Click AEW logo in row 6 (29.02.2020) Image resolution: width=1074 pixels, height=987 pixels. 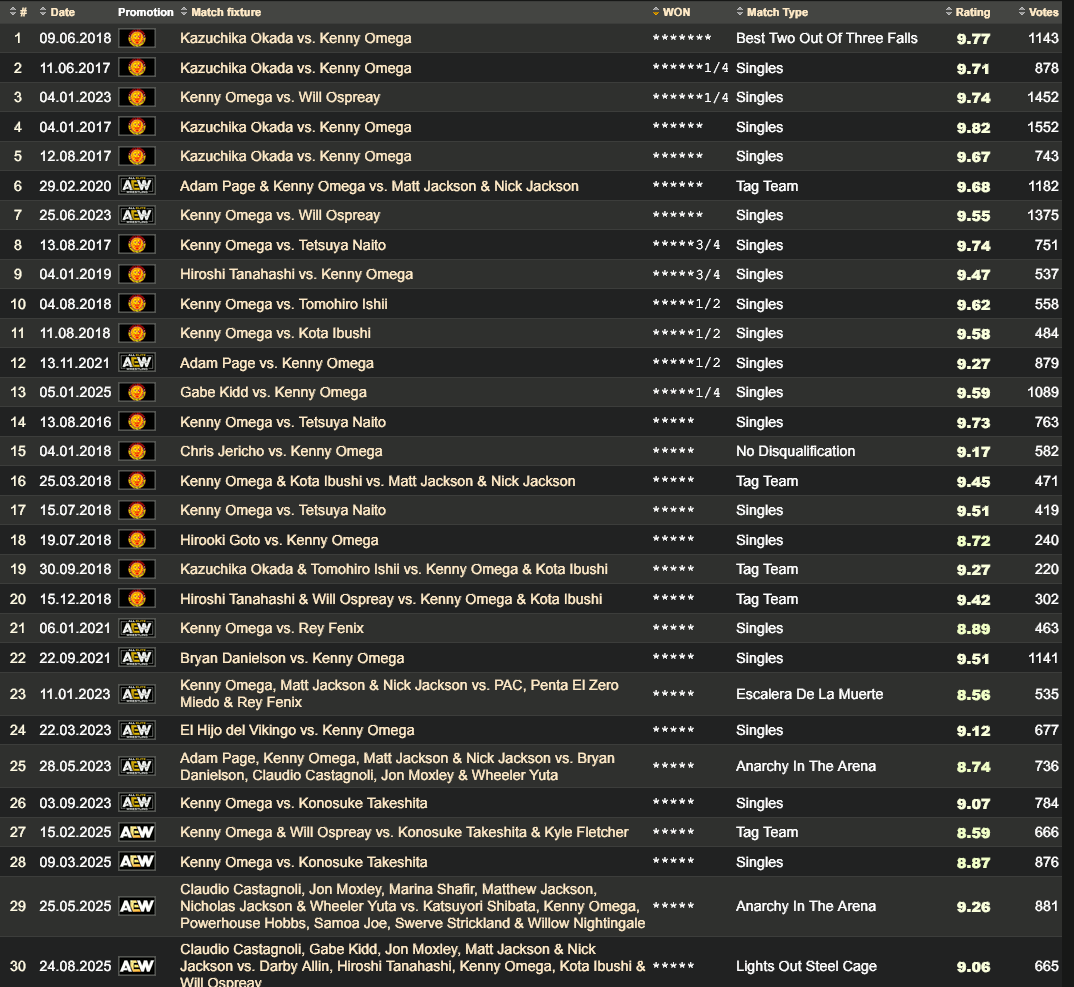[x=137, y=186]
